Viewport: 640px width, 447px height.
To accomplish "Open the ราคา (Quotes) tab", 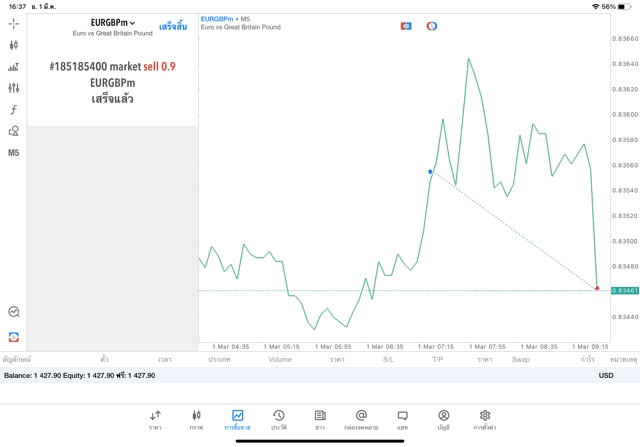I will point(155,419).
